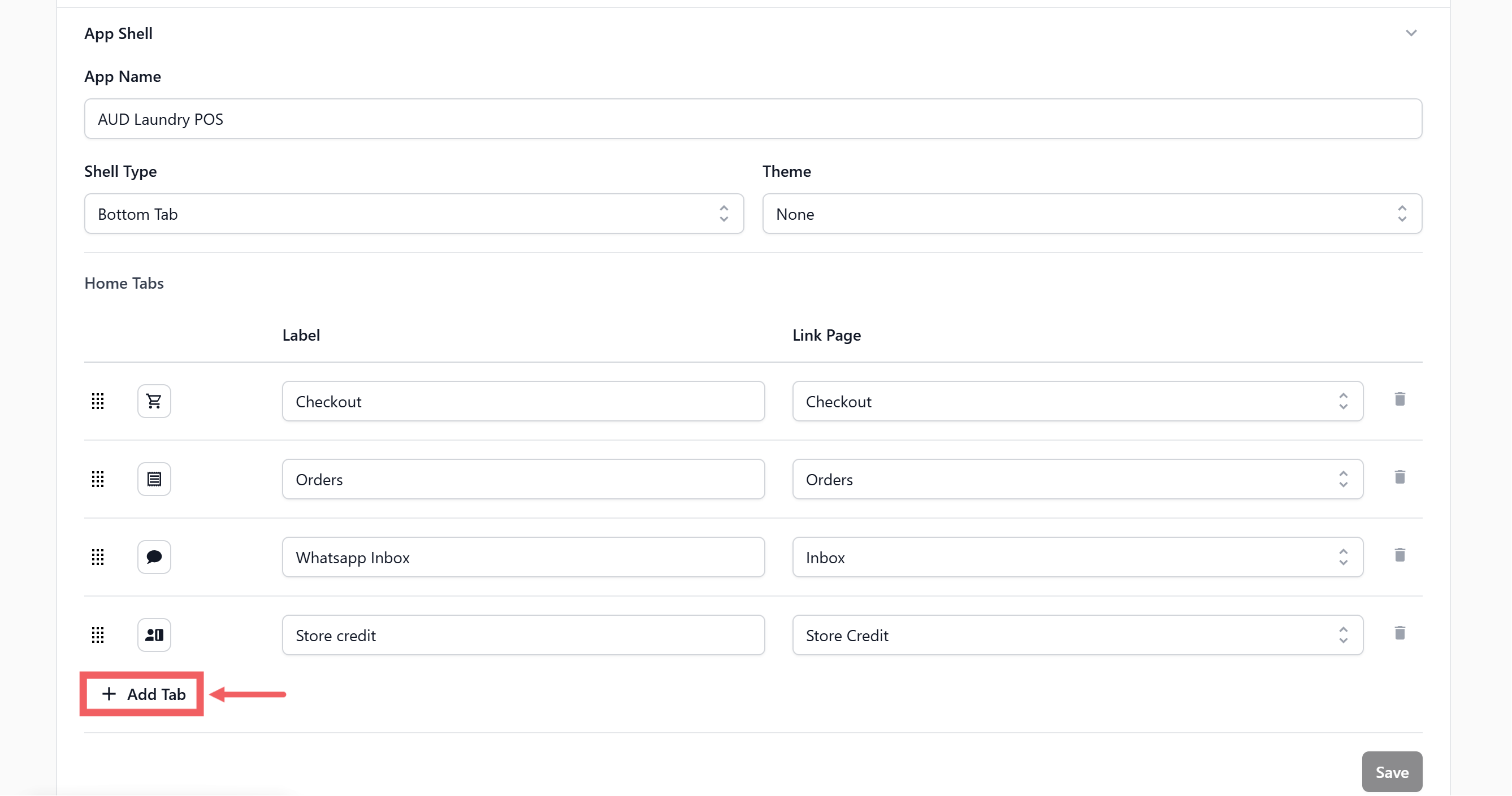The width and height of the screenshot is (1512, 796).
Task: Remove the Whatsapp Inbox tab via trash icon
Action: (1400, 555)
